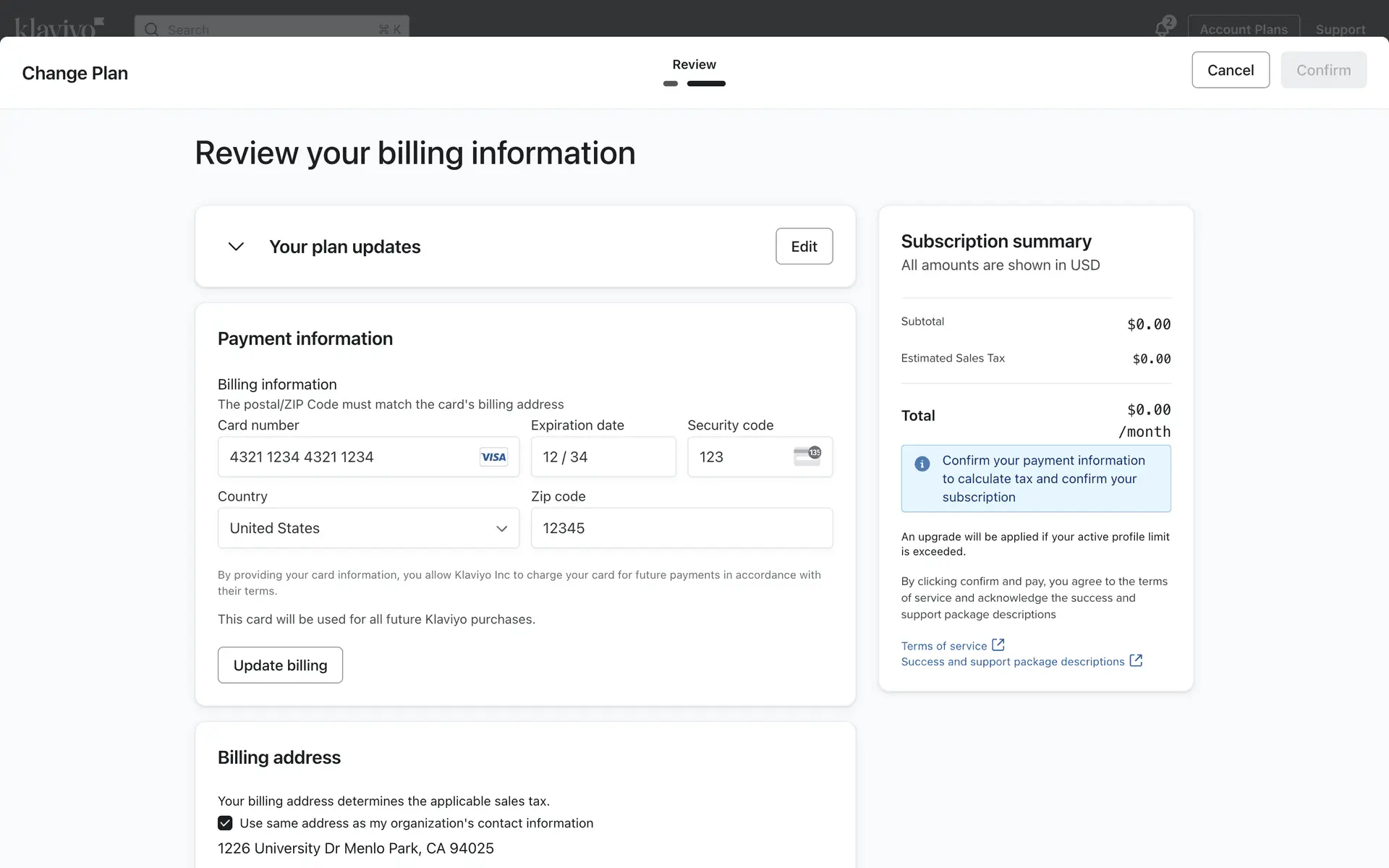
Task: Uncheck 'Use same address' checkbox
Action: (x=225, y=823)
